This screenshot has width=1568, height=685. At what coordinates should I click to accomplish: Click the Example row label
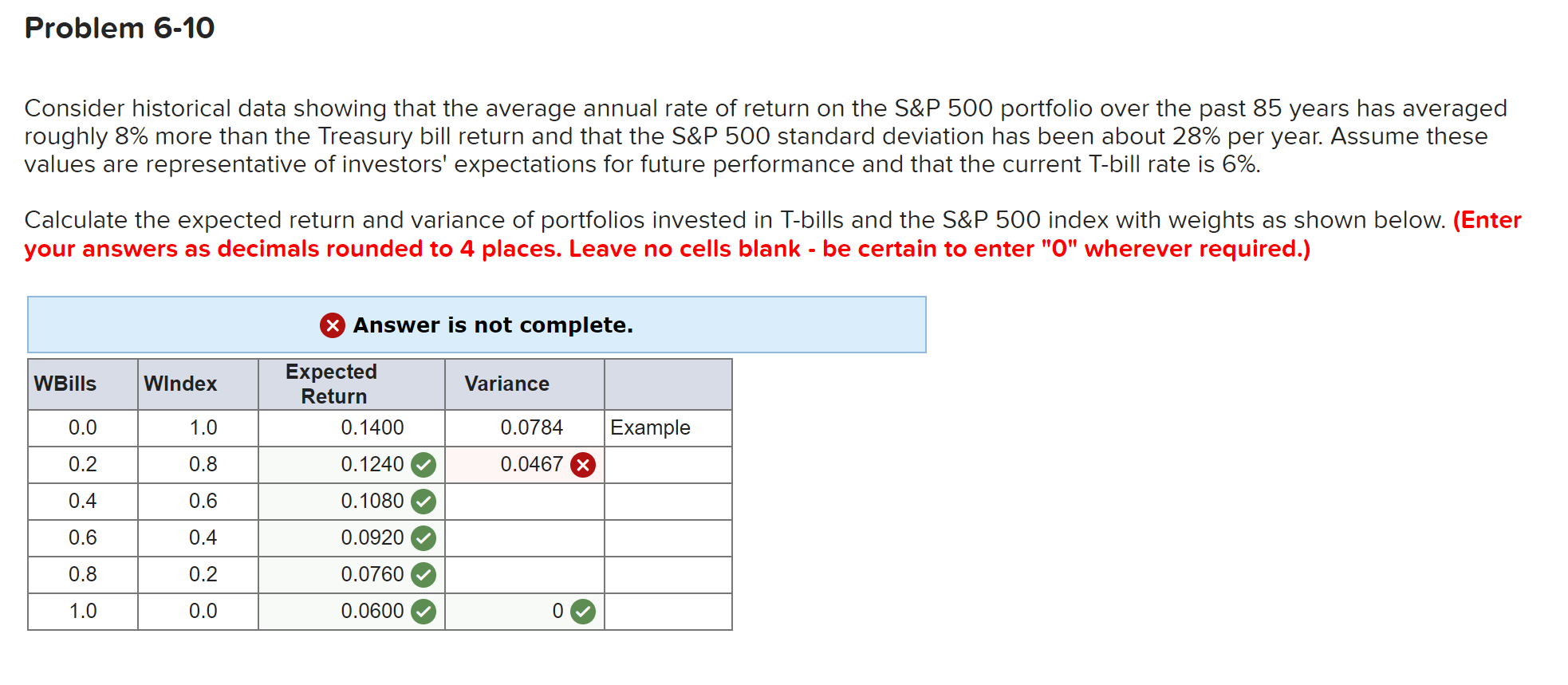point(649,428)
